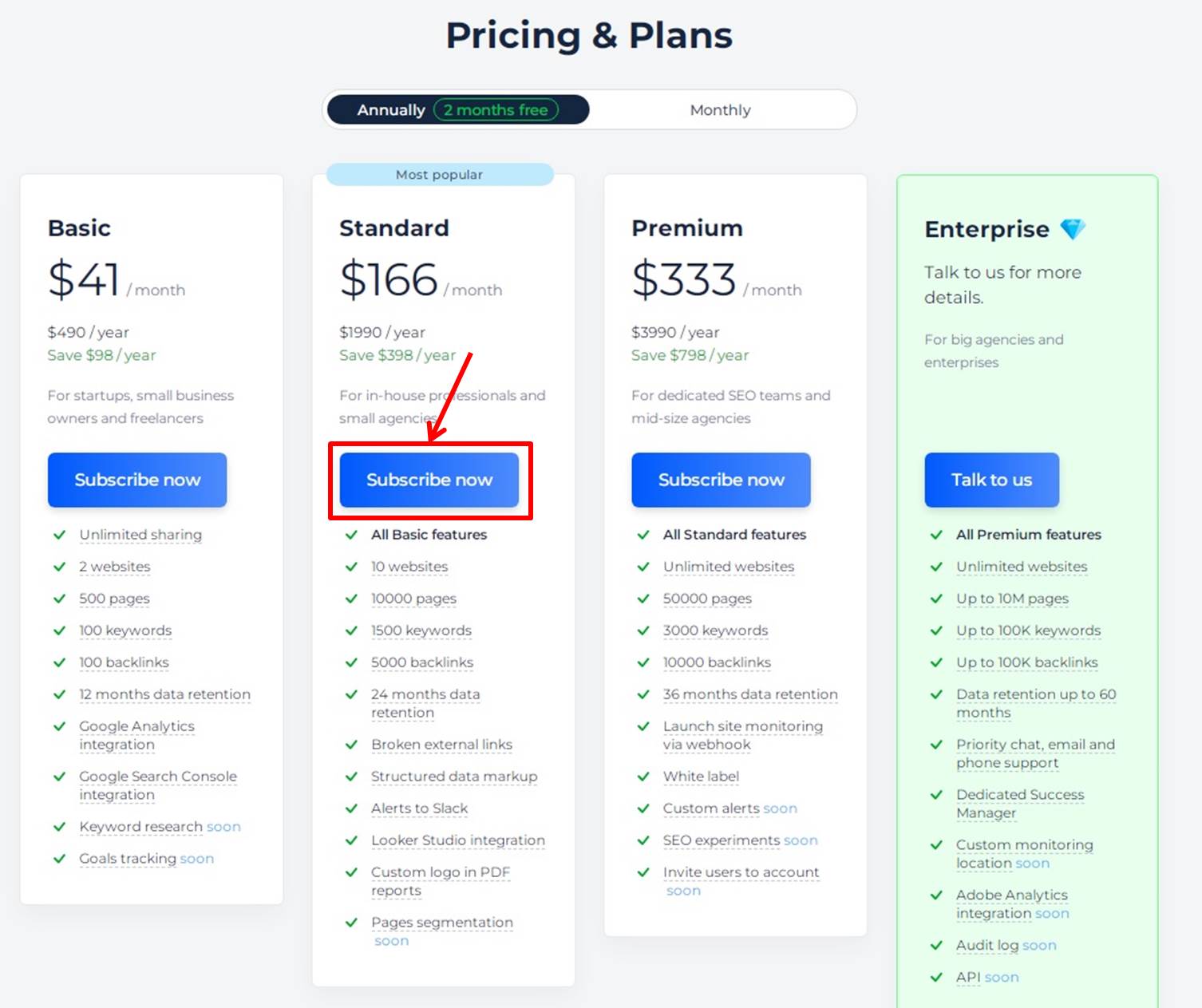Click checkmark beside Alerts to Slack
Screen dimensions: 1202x1008
[351, 808]
